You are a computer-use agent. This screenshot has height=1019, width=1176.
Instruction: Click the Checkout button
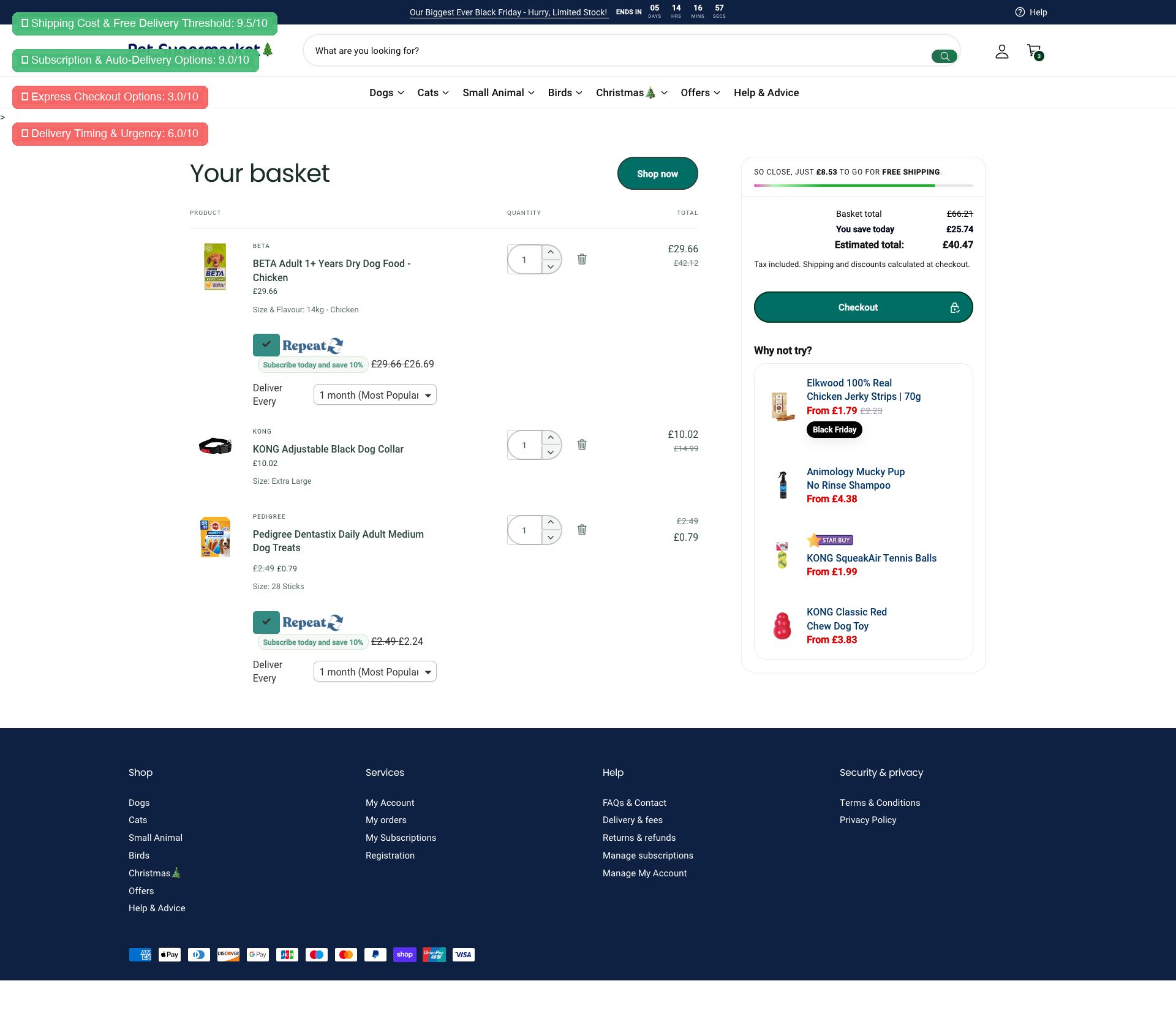click(x=863, y=307)
